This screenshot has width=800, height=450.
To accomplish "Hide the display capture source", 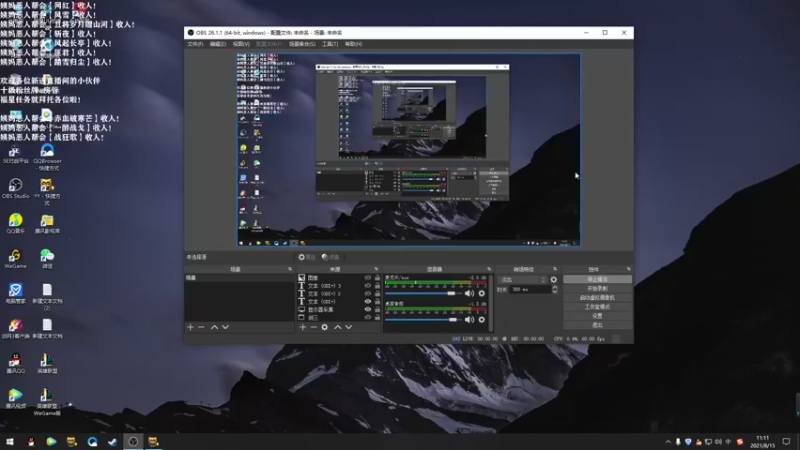I will pyautogui.click(x=367, y=310).
